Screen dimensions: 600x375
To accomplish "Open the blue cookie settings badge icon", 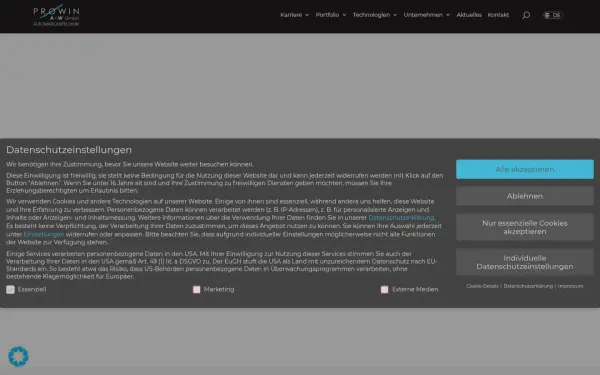I will tap(18, 356).
